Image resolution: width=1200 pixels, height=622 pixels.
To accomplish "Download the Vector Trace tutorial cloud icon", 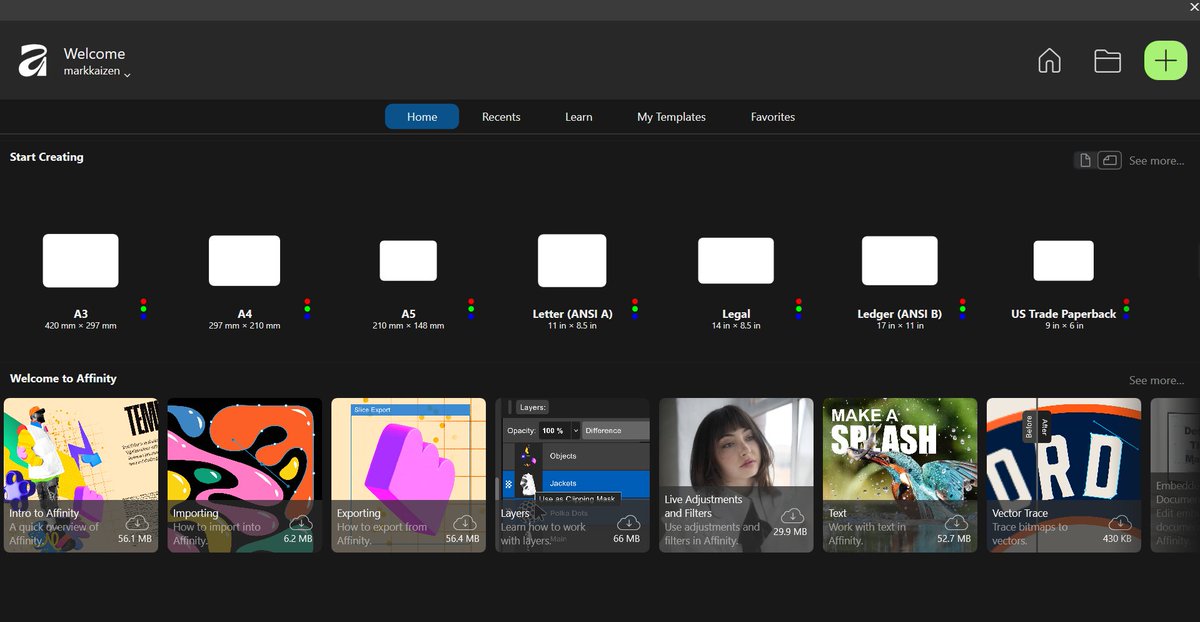I will coord(1121,523).
